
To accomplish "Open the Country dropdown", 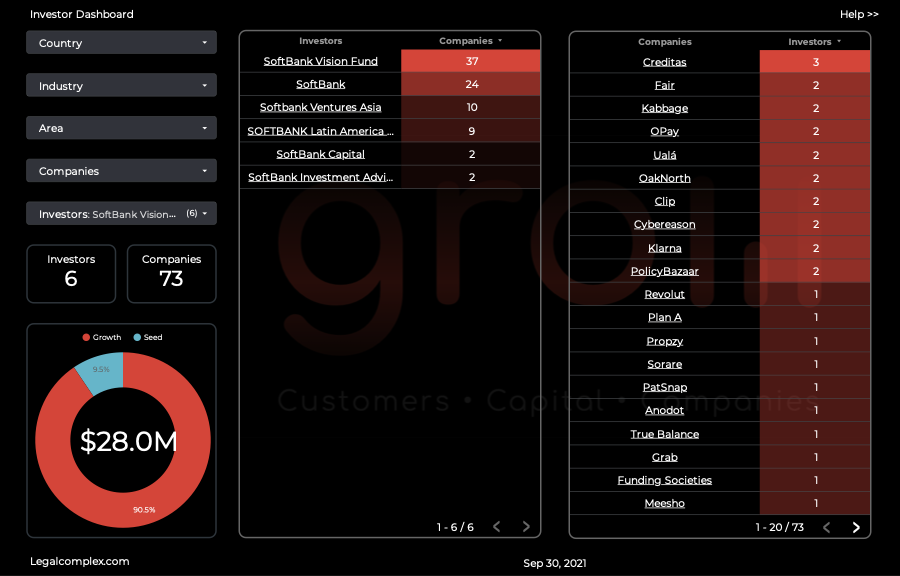I will pyautogui.click(x=121, y=43).
